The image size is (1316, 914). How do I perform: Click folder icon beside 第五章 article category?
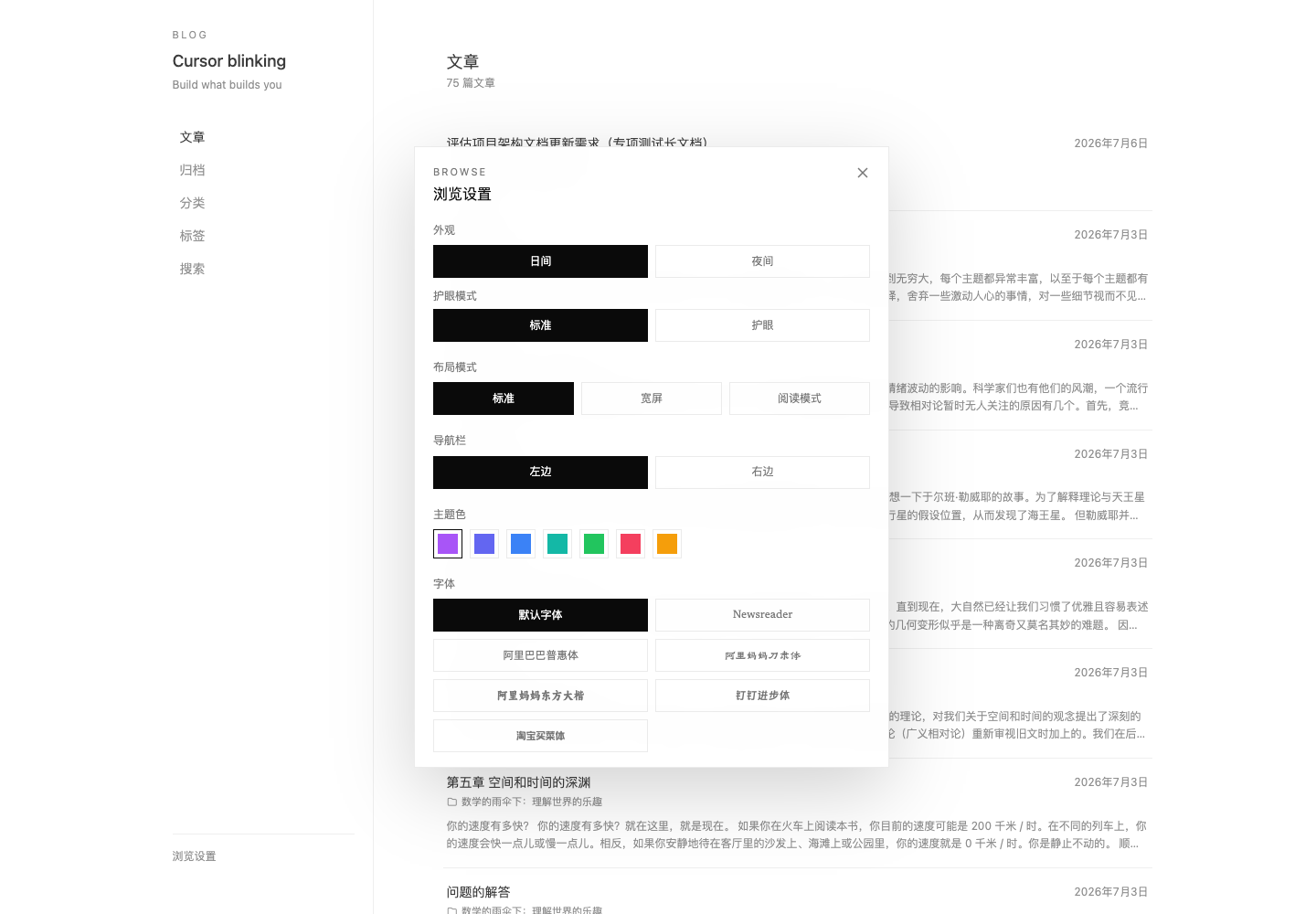(451, 802)
